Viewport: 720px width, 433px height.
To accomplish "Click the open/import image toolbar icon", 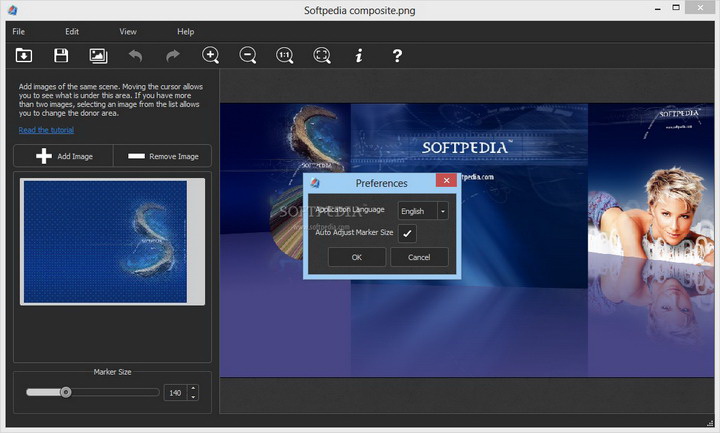I will point(23,56).
